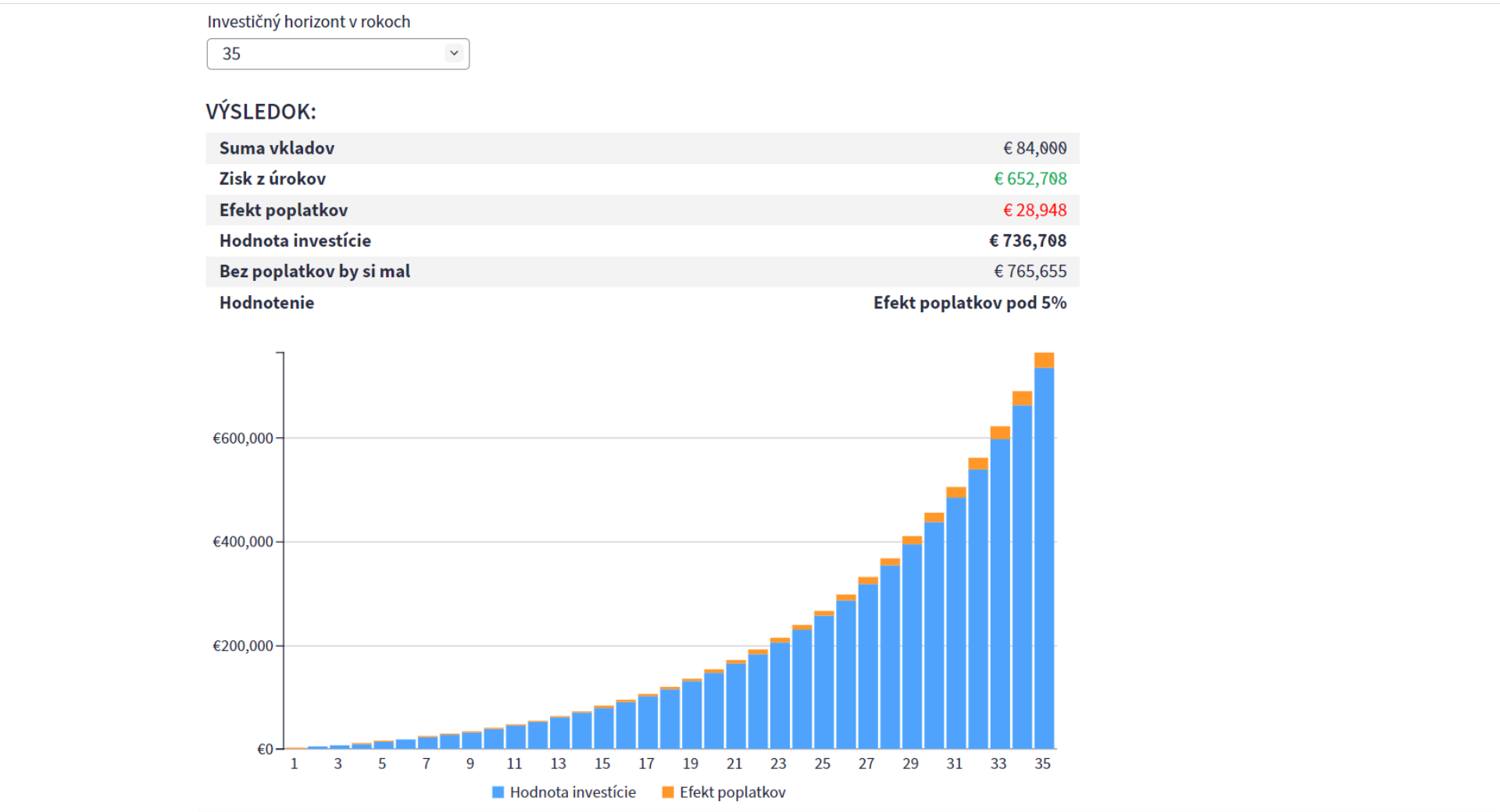
Task: Click the blue Hodnota investície legend square
Action: 498,792
